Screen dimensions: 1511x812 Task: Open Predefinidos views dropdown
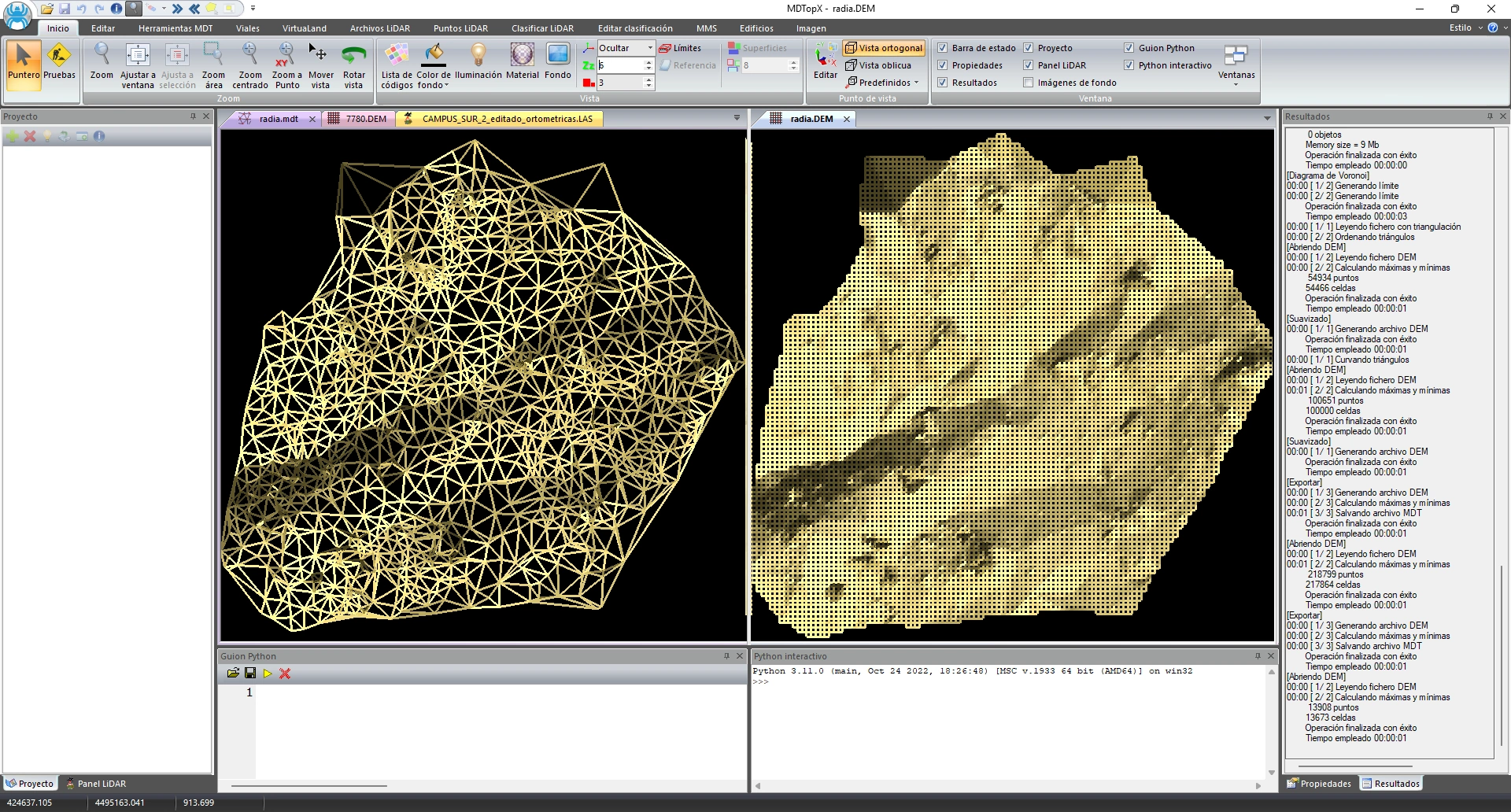pyautogui.click(x=916, y=83)
